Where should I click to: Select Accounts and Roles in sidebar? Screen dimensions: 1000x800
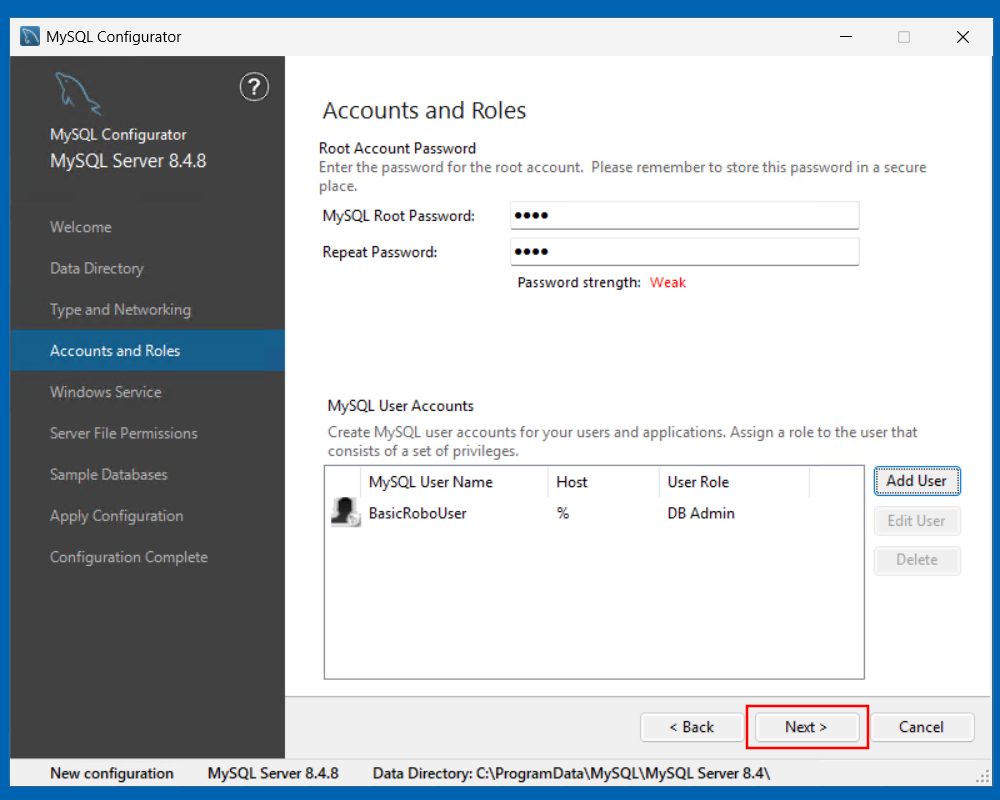pyautogui.click(x=147, y=351)
